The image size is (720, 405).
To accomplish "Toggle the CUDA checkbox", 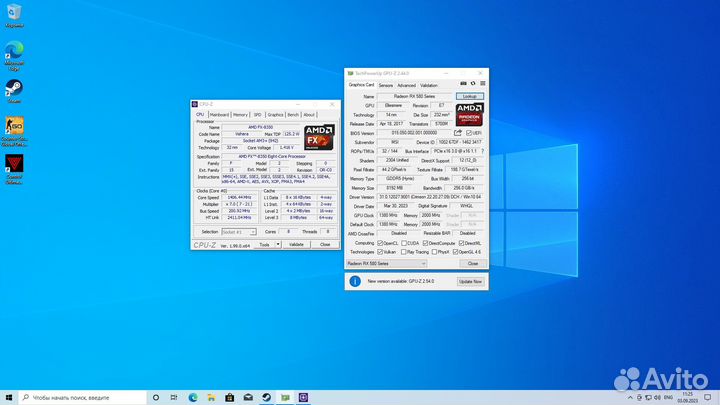I will [x=404, y=243].
